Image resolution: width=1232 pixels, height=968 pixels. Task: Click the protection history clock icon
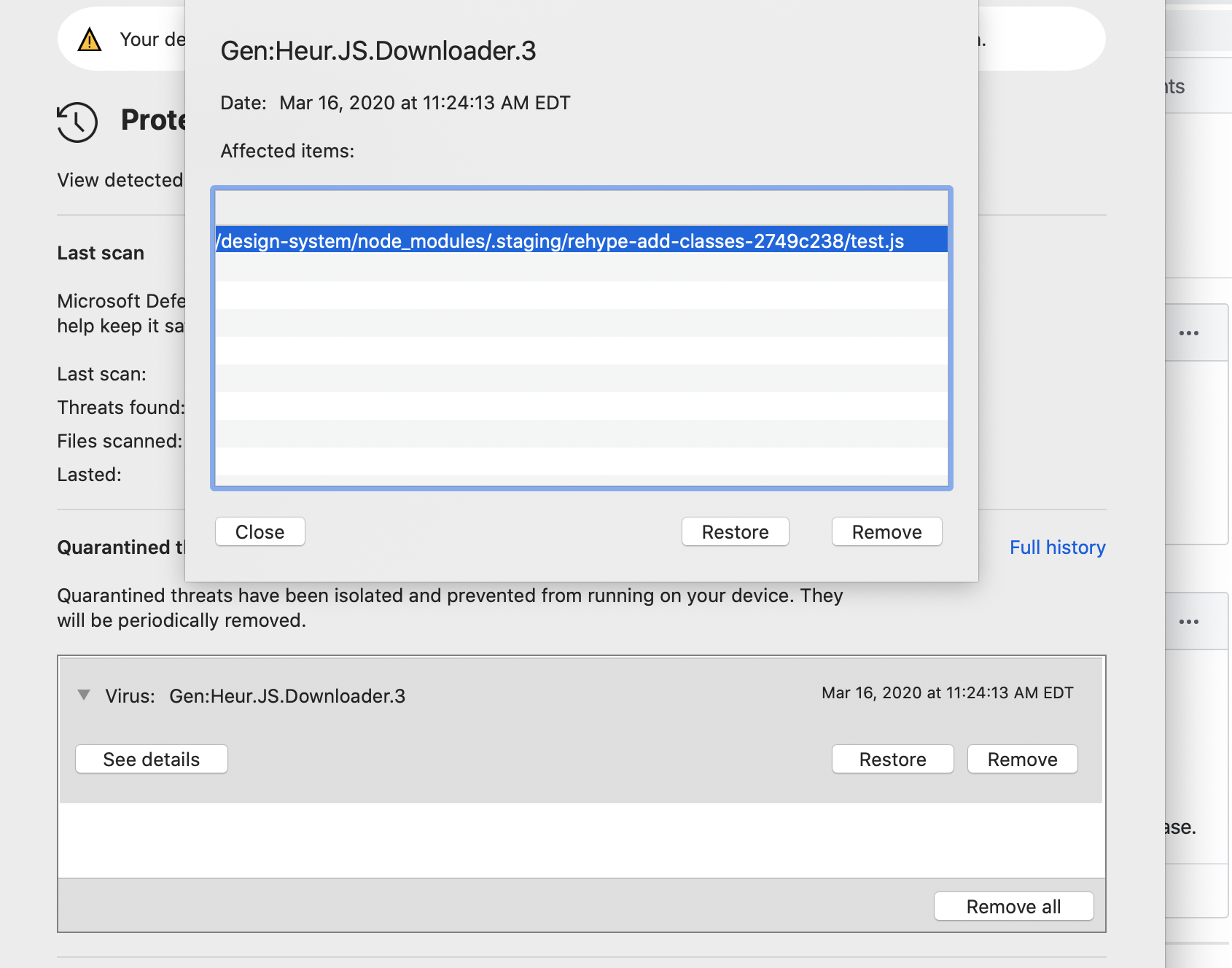pyautogui.click(x=77, y=122)
